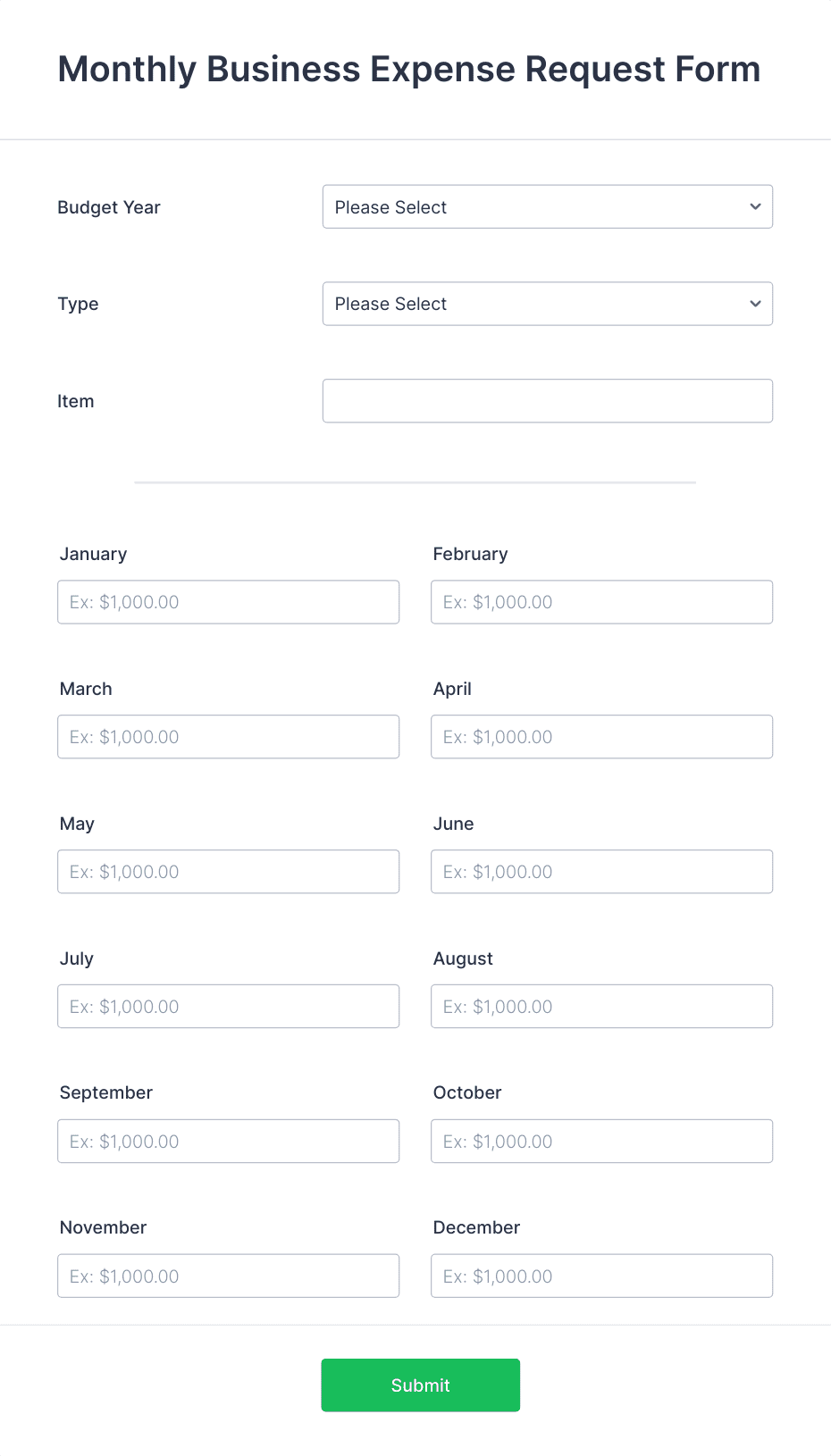This screenshot has height=1456, width=831.
Task: Open the Type dropdown
Action: pyautogui.click(x=547, y=304)
